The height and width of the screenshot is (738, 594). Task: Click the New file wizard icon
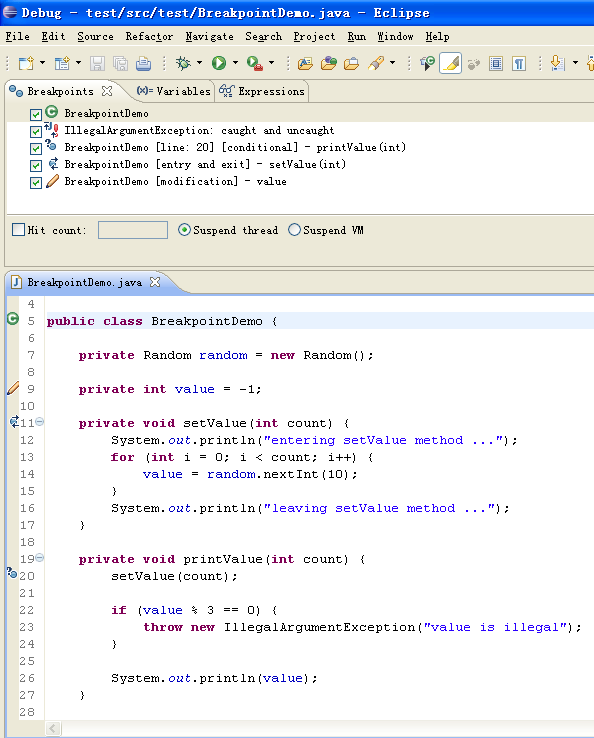(x=26, y=63)
